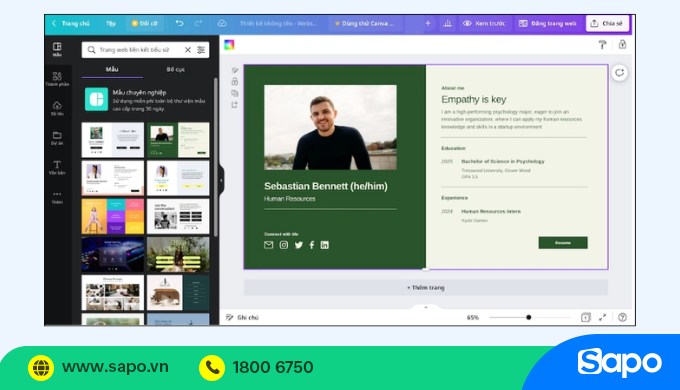This screenshot has height=390, width=680.
Task: Open the page notes icon beside canvas
Action: [235, 70]
